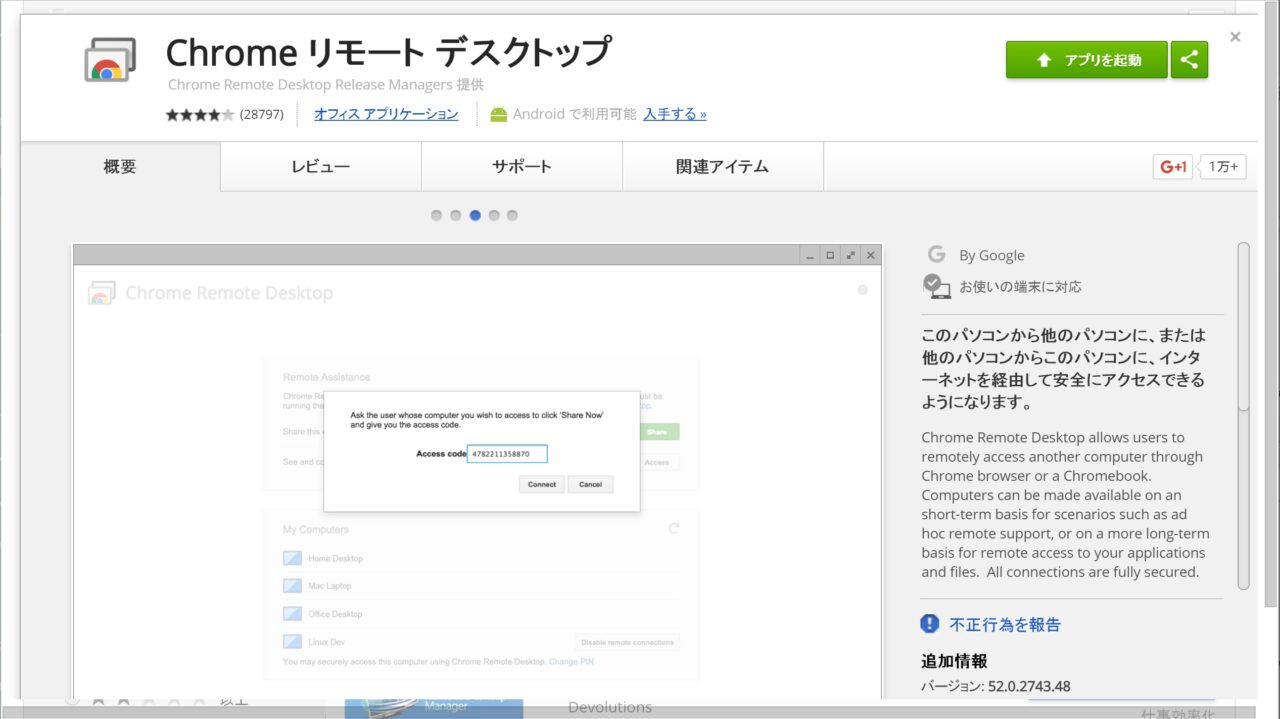Viewport: 1280px width, 719px height.
Task: Click the G+1 button
Action: [1174, 167]
